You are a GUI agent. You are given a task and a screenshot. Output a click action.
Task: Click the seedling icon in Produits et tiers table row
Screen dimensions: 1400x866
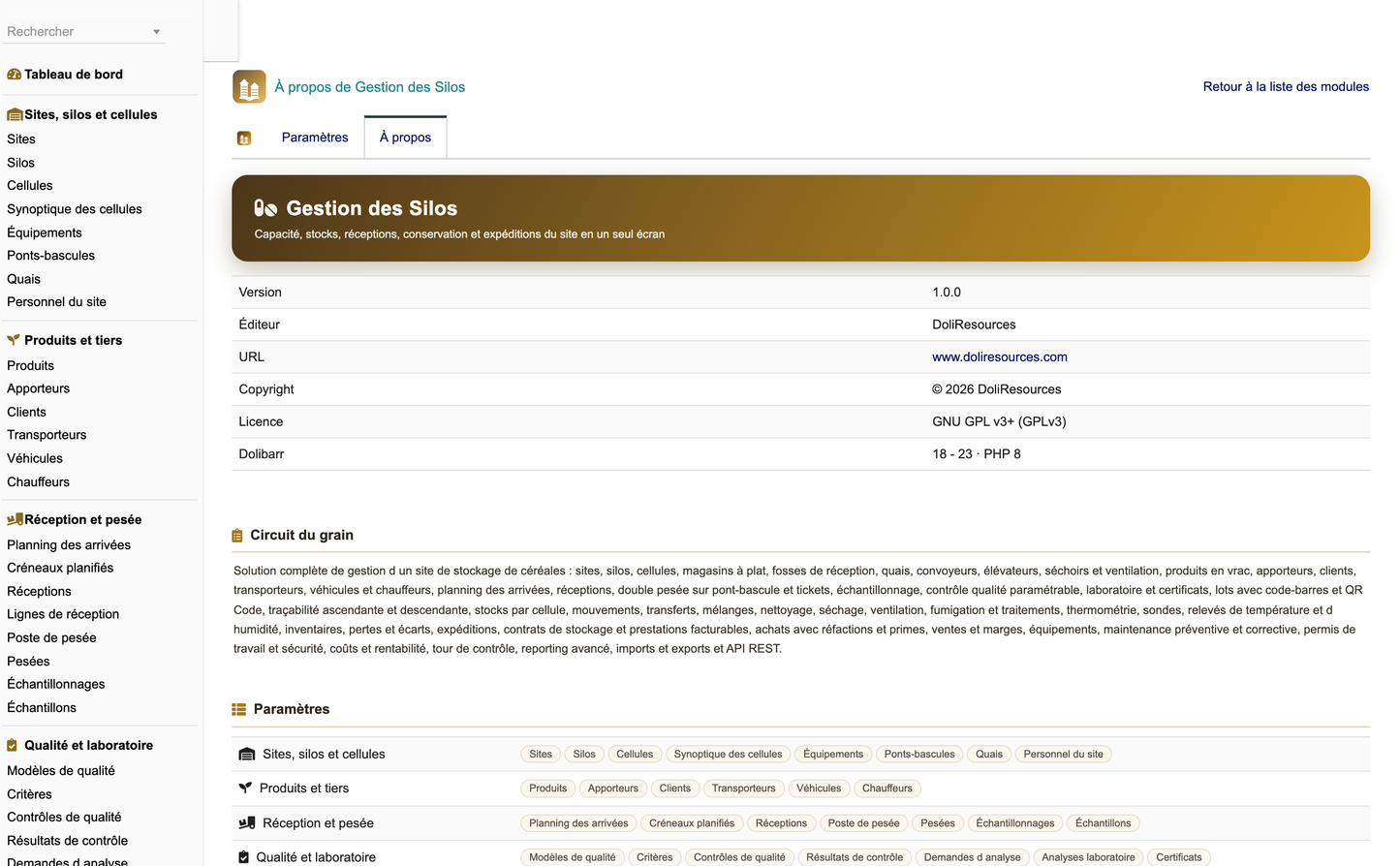[x=245, y=789]
